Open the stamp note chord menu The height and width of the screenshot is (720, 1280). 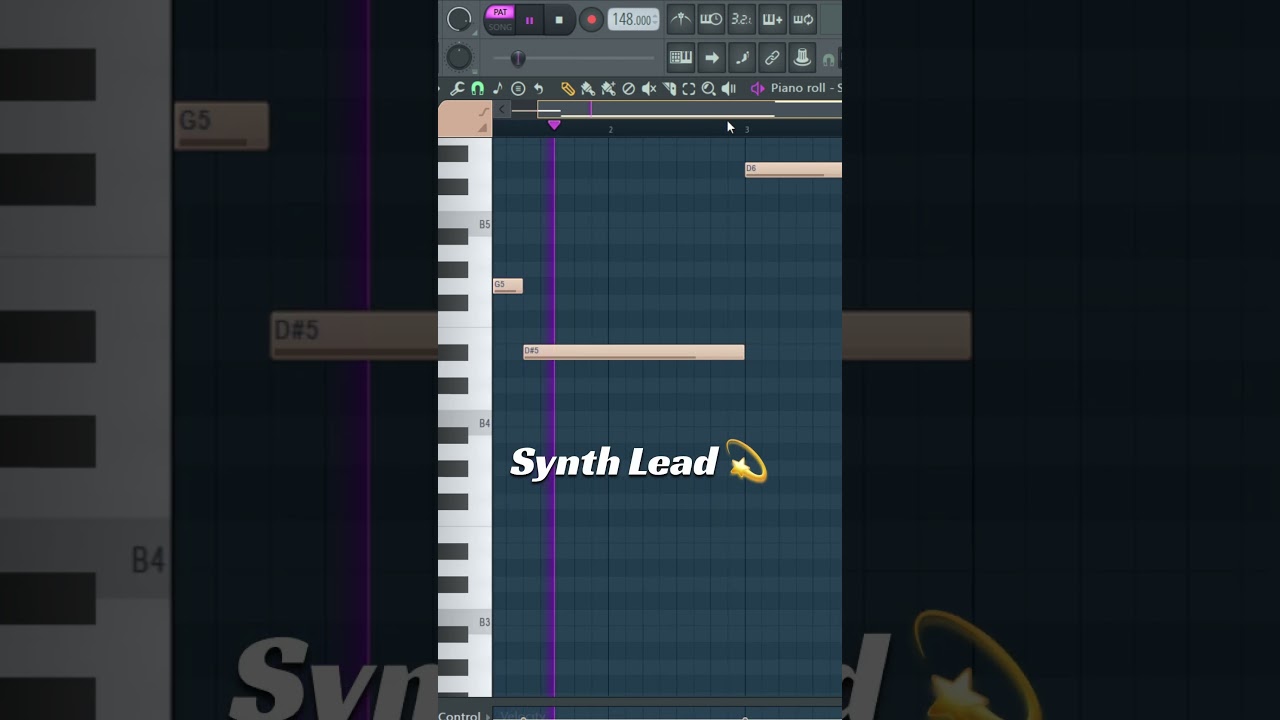(498, 89)
